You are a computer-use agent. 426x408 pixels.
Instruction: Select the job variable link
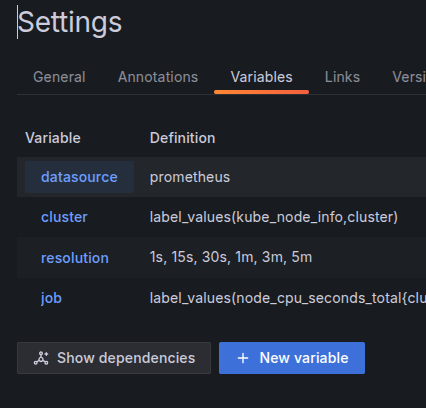51,298
